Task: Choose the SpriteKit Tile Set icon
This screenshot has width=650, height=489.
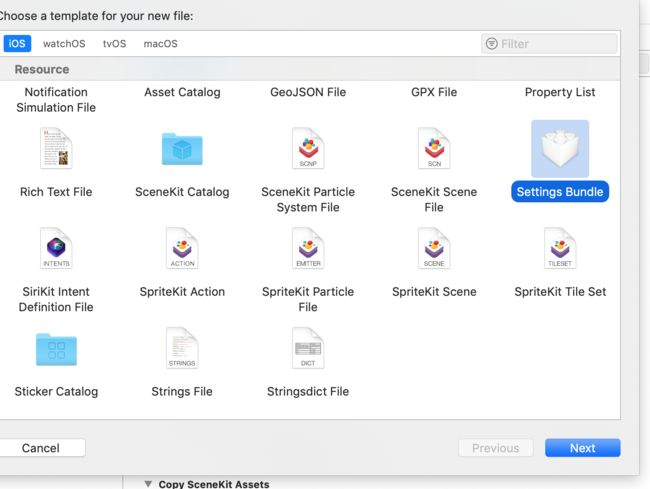Action: tap(560, 248)
